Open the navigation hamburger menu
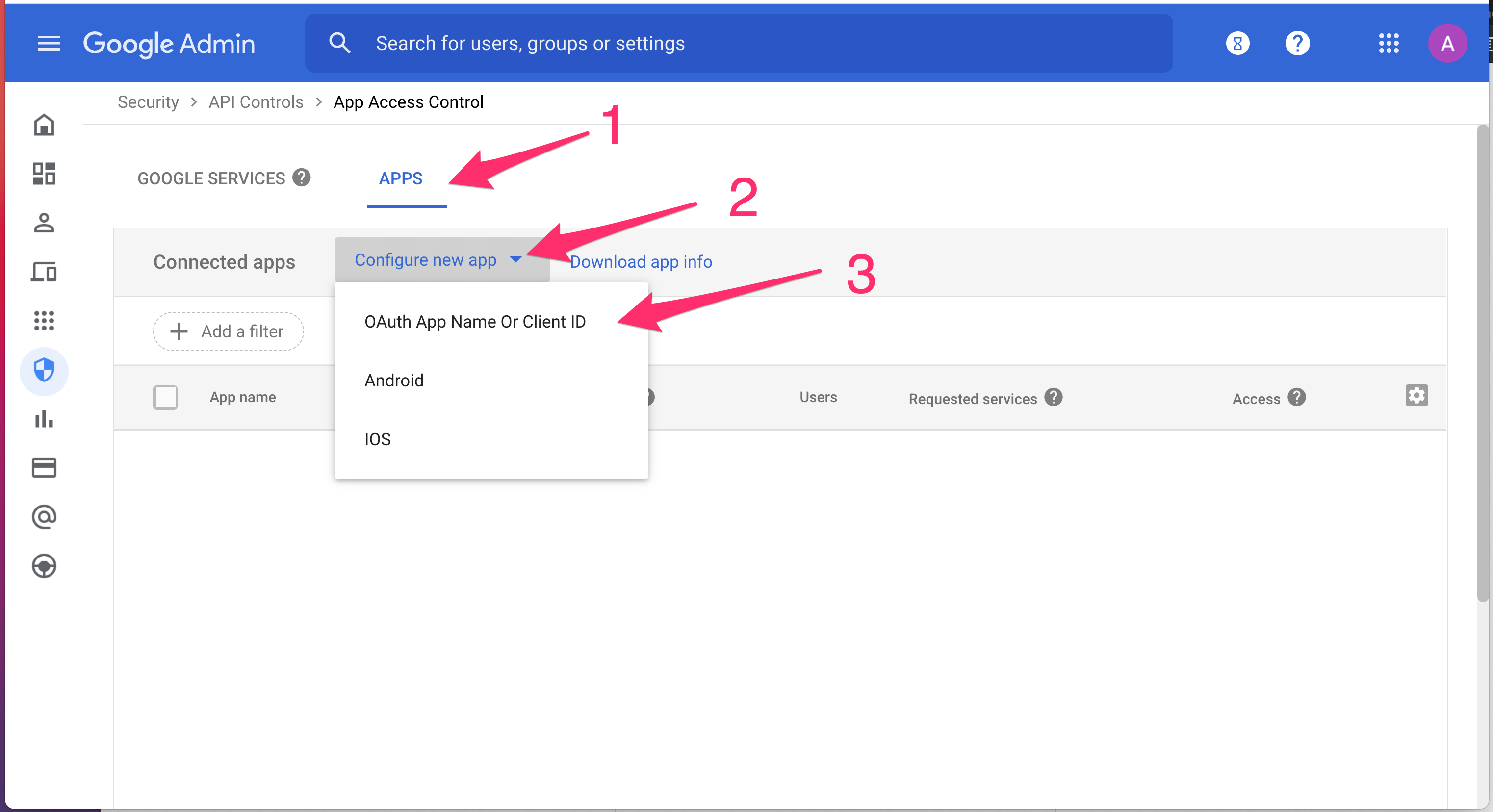Image resolution: width=1493 pixels, height=812 pixels. tap(49, 43)
